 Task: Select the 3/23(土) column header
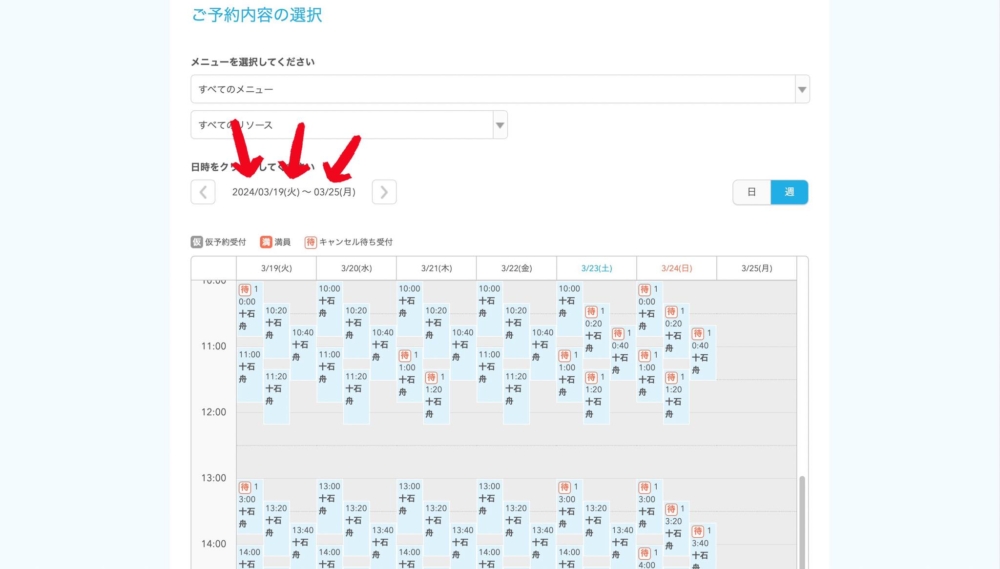(x=596, y=268)
